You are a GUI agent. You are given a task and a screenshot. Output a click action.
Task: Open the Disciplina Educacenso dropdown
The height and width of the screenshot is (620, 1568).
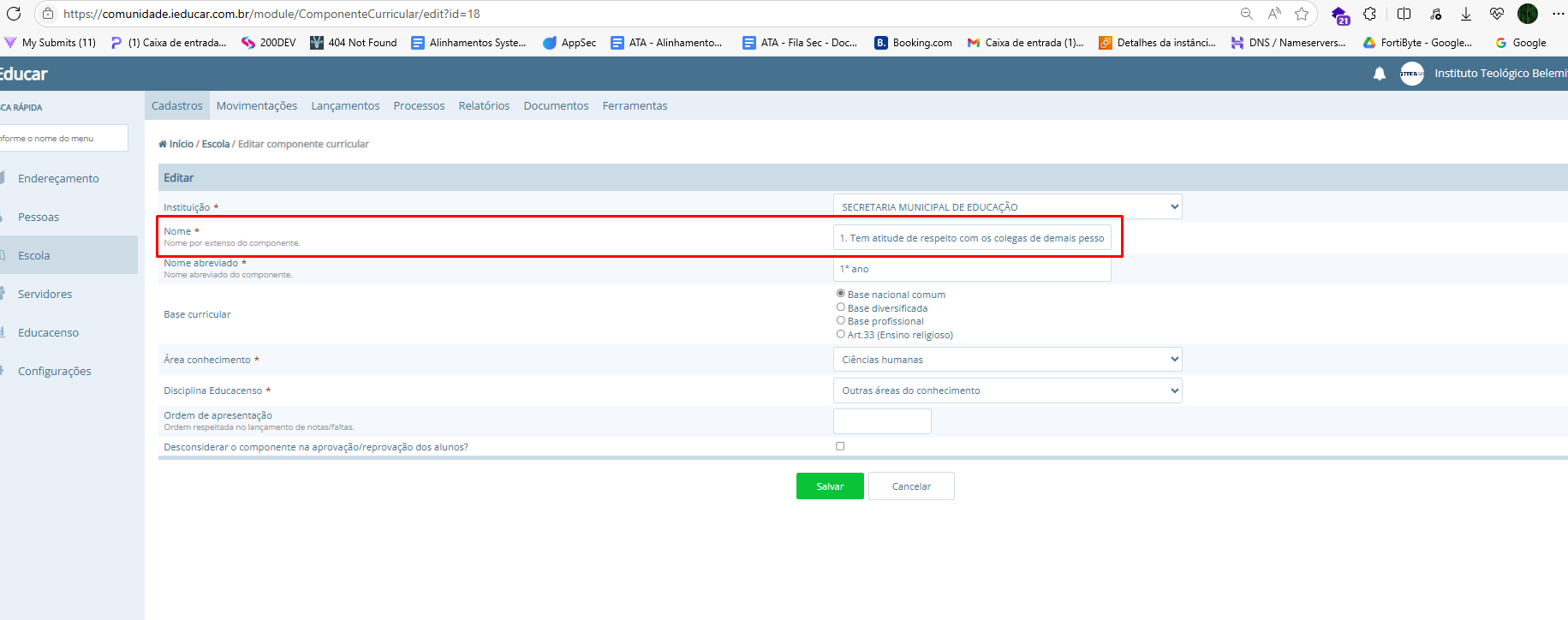point(1007,390)
